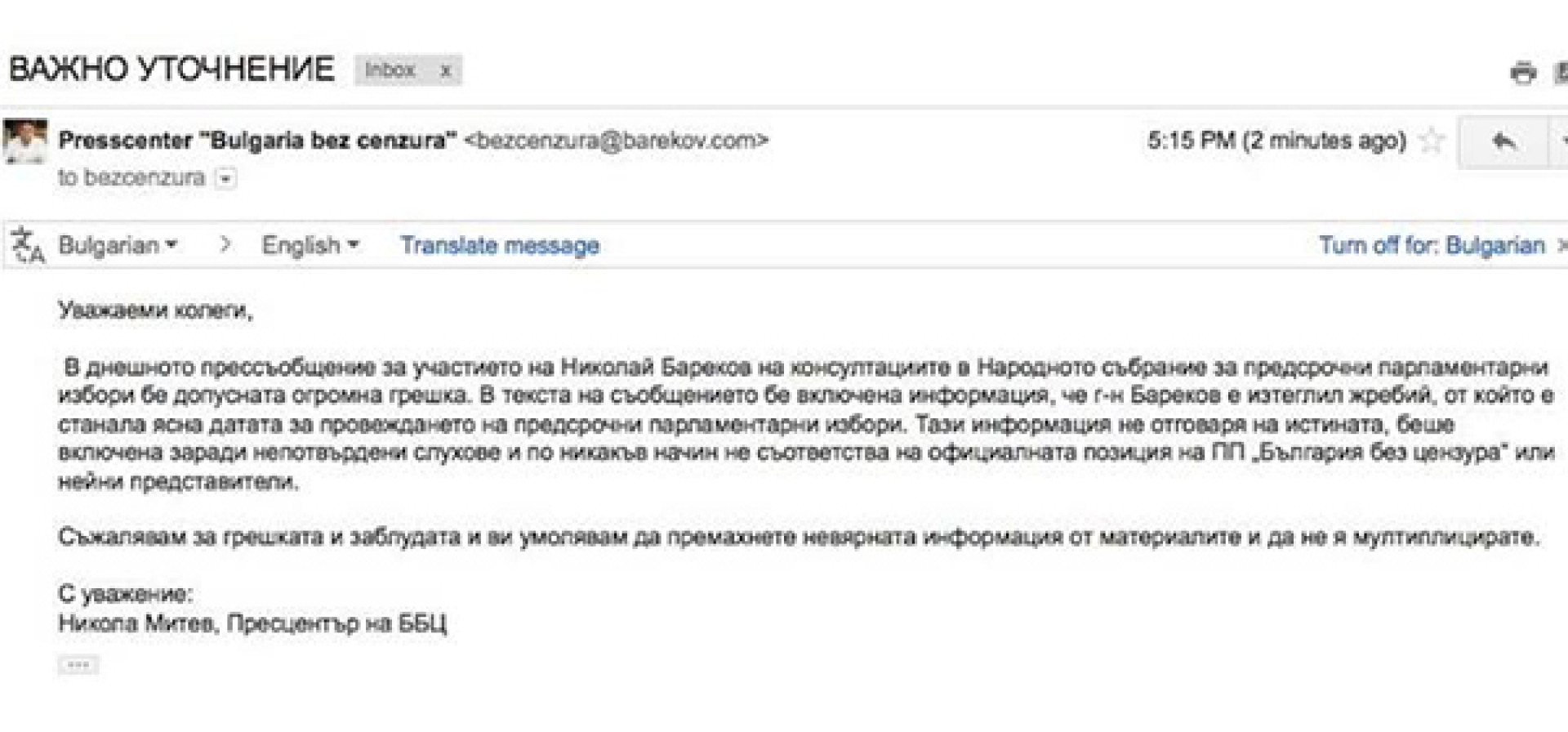Screen dimensions: 1568x732
Task: Click the Translate message link
Action: pyautogui.click(x=500, y=245)
